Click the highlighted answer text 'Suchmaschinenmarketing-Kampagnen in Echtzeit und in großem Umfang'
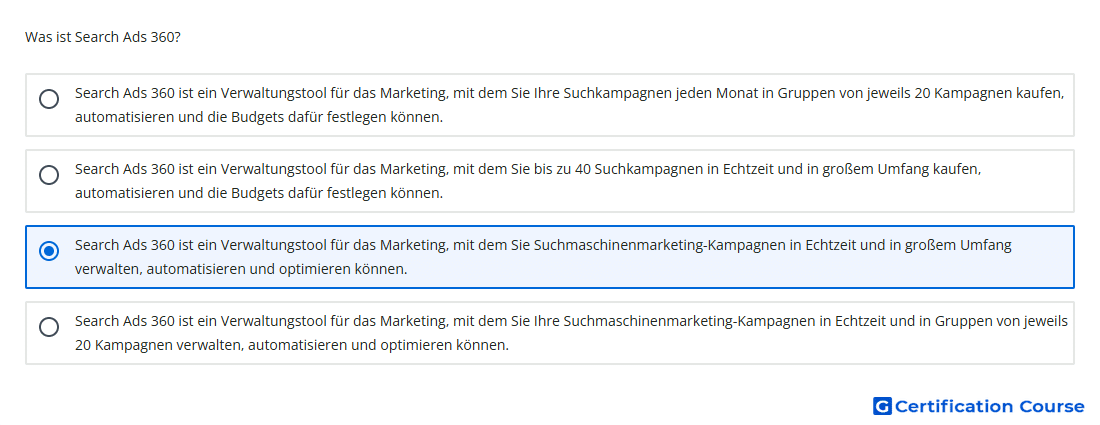Screen dimensions: 1100x425 (x=773, y=245)
